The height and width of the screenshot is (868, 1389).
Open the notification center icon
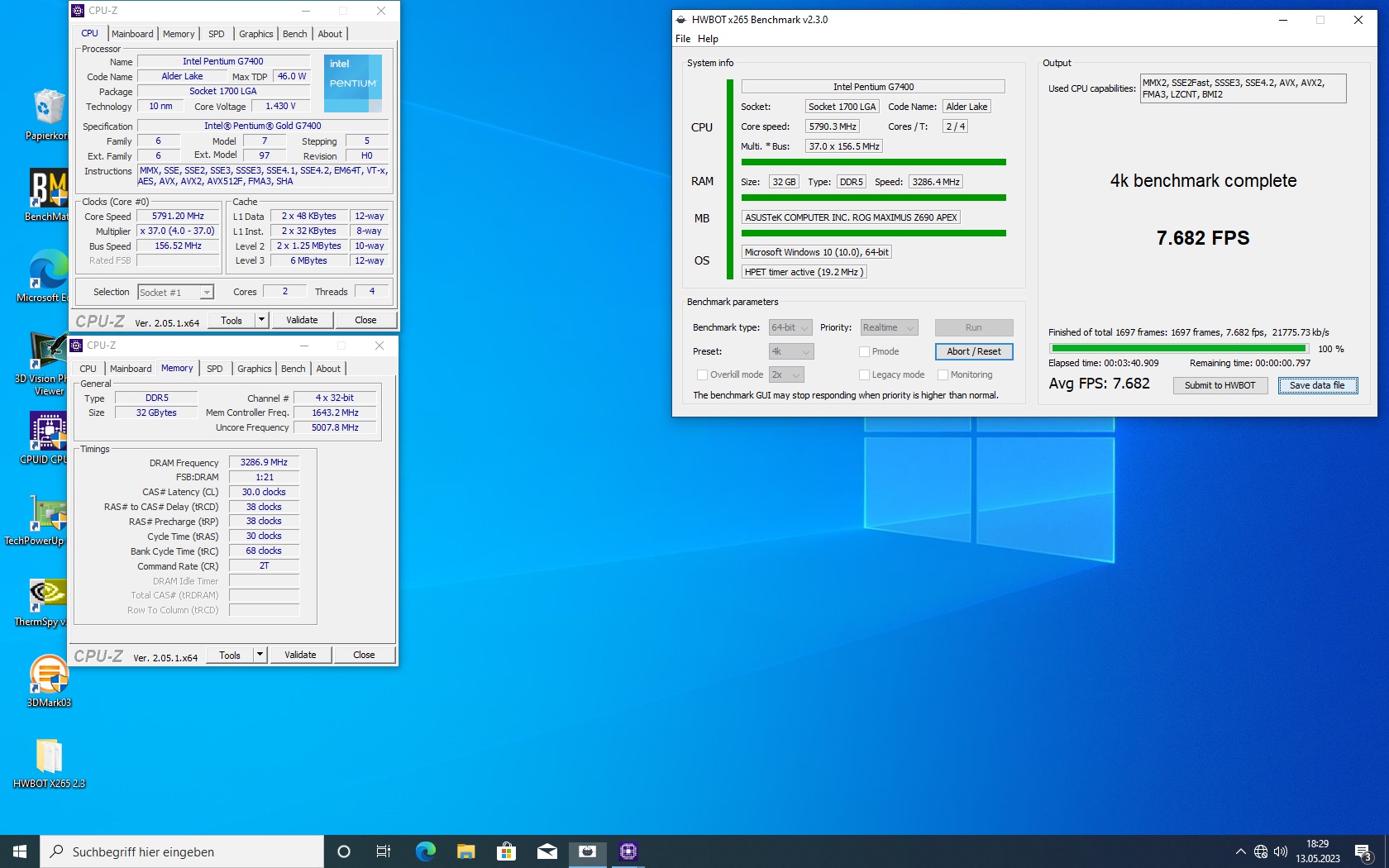pyautogui.click(x=1364, y=851)
